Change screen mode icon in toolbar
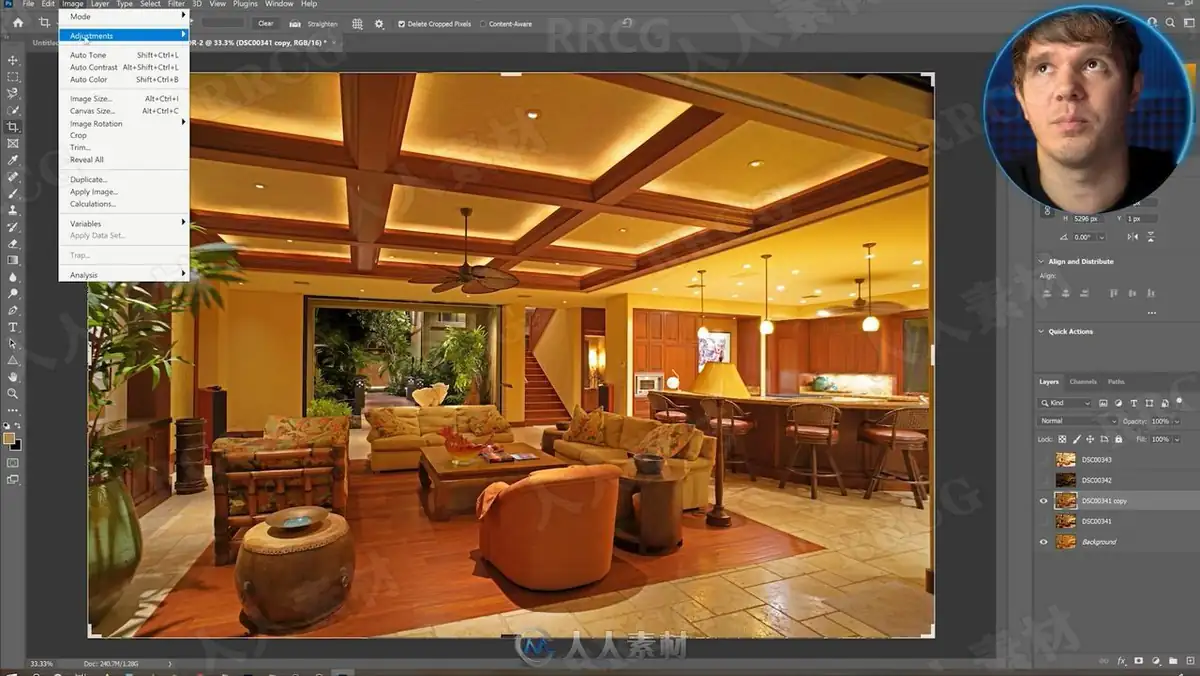The image size is (1200, 676). [x=13, y=480]
